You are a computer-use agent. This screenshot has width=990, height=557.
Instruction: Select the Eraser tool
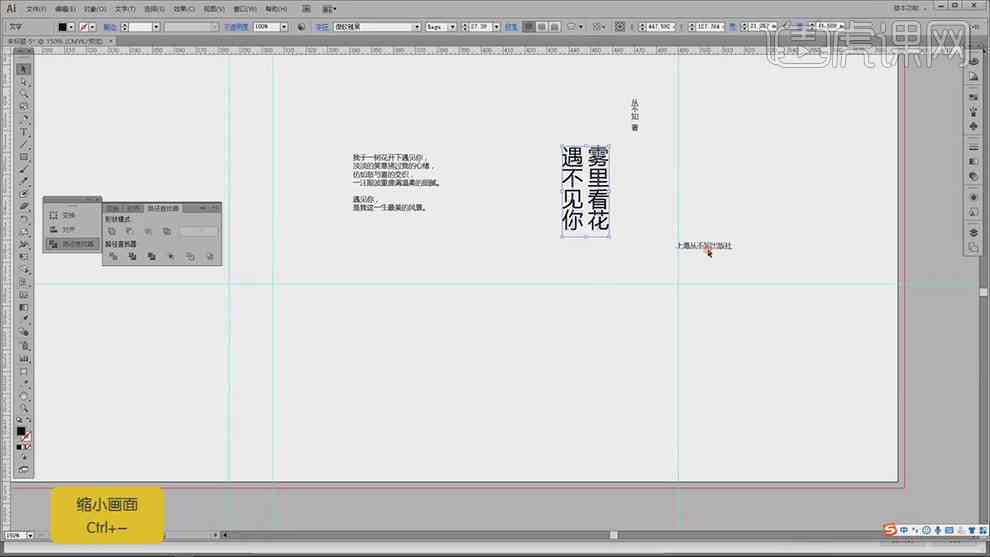coord(23,207)
